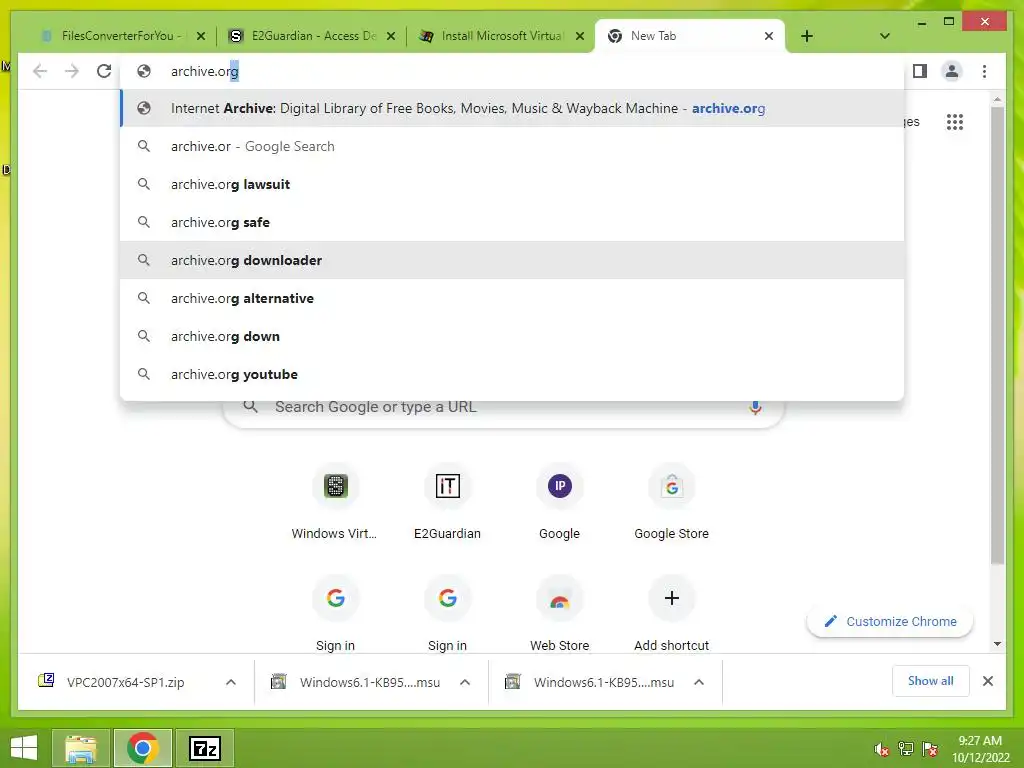The height and width of the screenshot is (768, 1024).
Task: Select 'archive.org safe' suggestion
Action: coord(513,222)
